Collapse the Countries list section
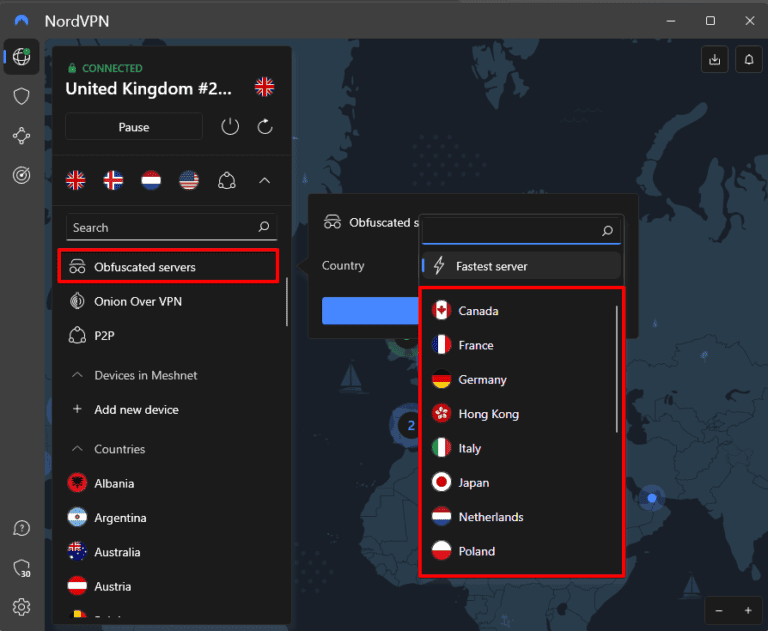Image resolution: width=768 pixels, height=631 pixels. coord(76,449)
